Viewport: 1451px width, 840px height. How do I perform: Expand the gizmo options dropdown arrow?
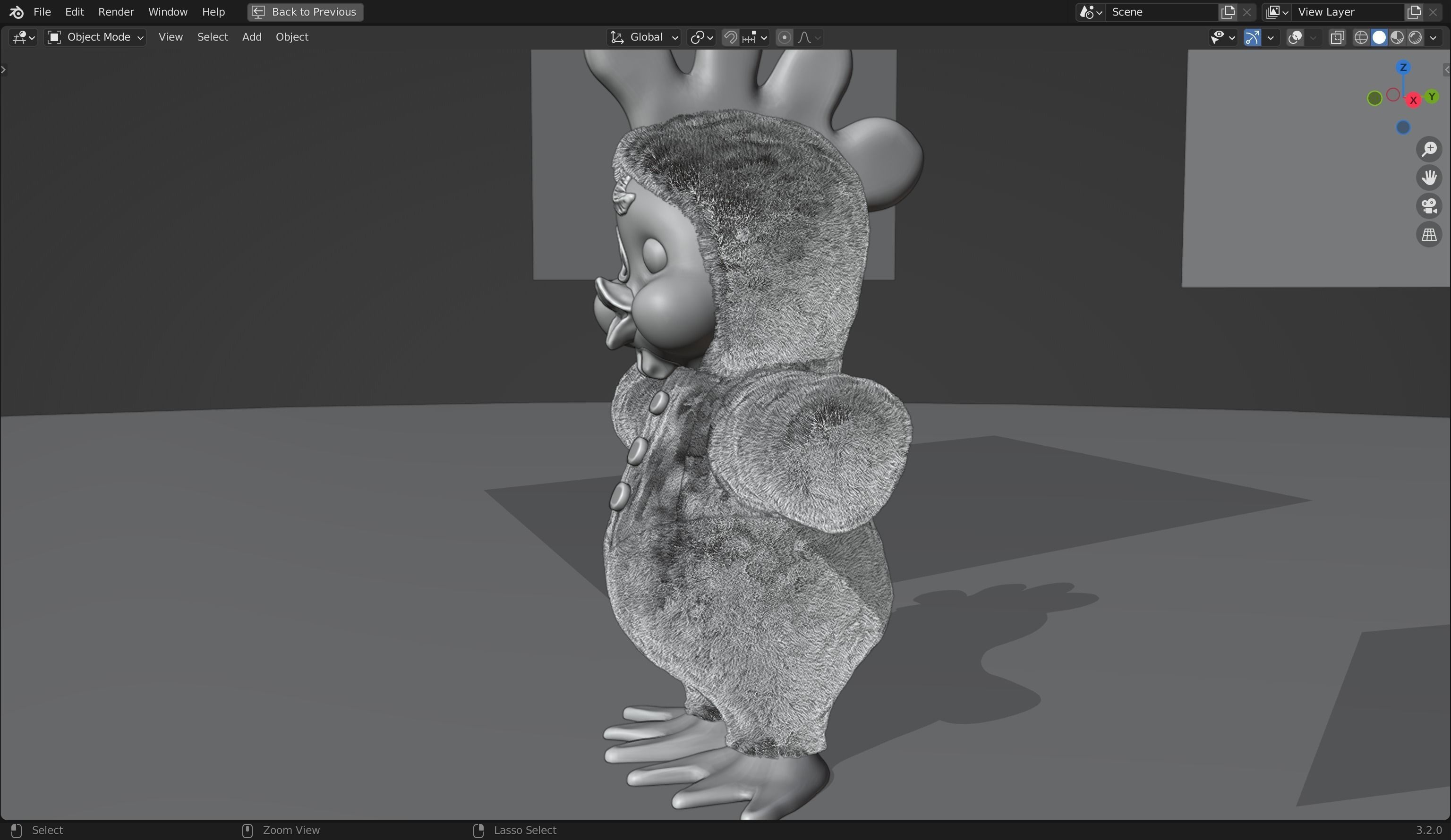(x=1270, y=37)
